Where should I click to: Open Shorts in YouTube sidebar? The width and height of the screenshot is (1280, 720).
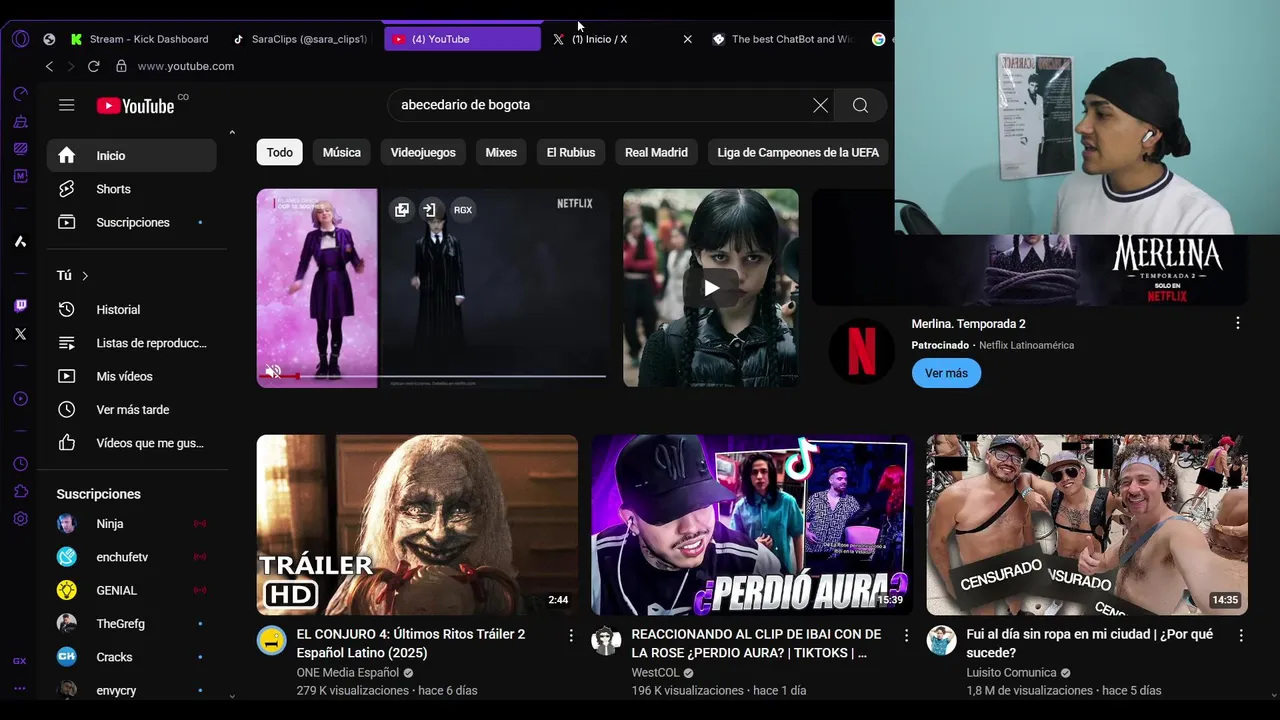tap(131, 189)
